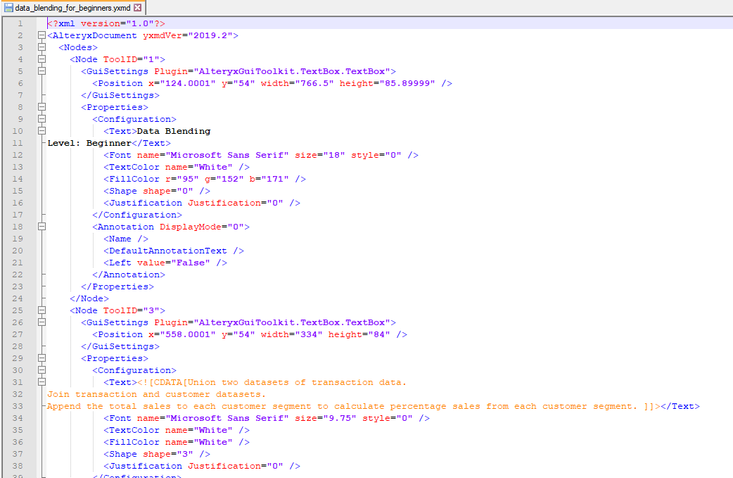Select the data_blending_for_beginners.yxmd file tab
733x478 pixels.
coord(73,7)
